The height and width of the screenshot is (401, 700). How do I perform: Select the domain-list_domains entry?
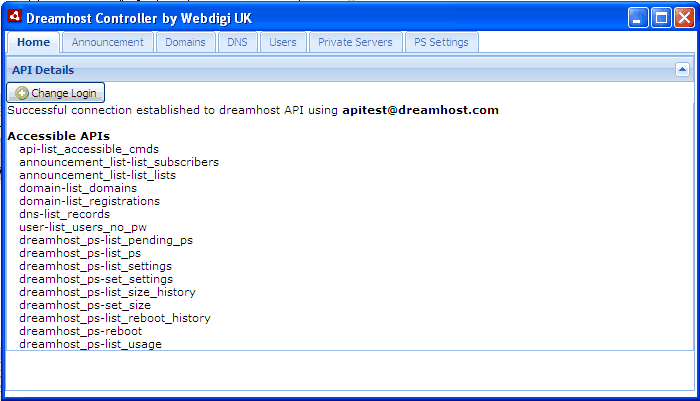78,188
